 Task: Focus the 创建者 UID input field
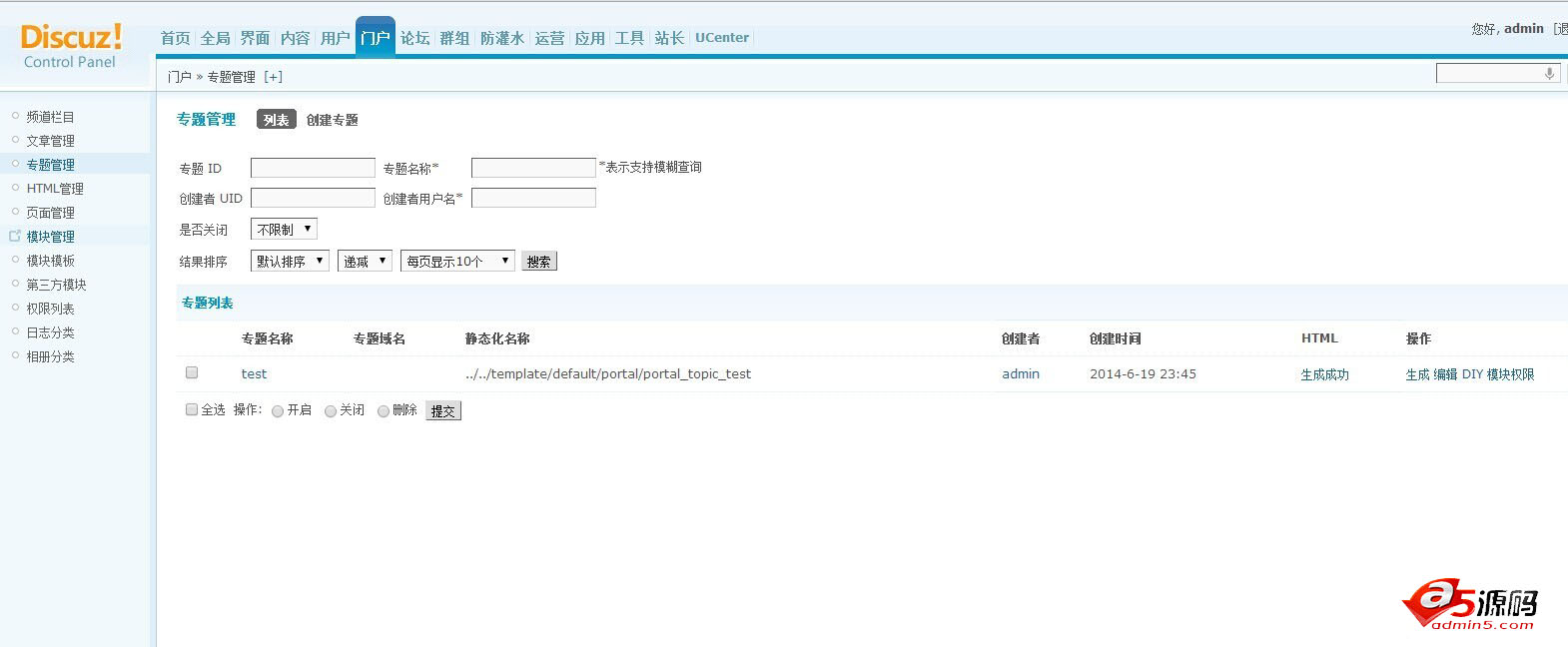[313, 198]
